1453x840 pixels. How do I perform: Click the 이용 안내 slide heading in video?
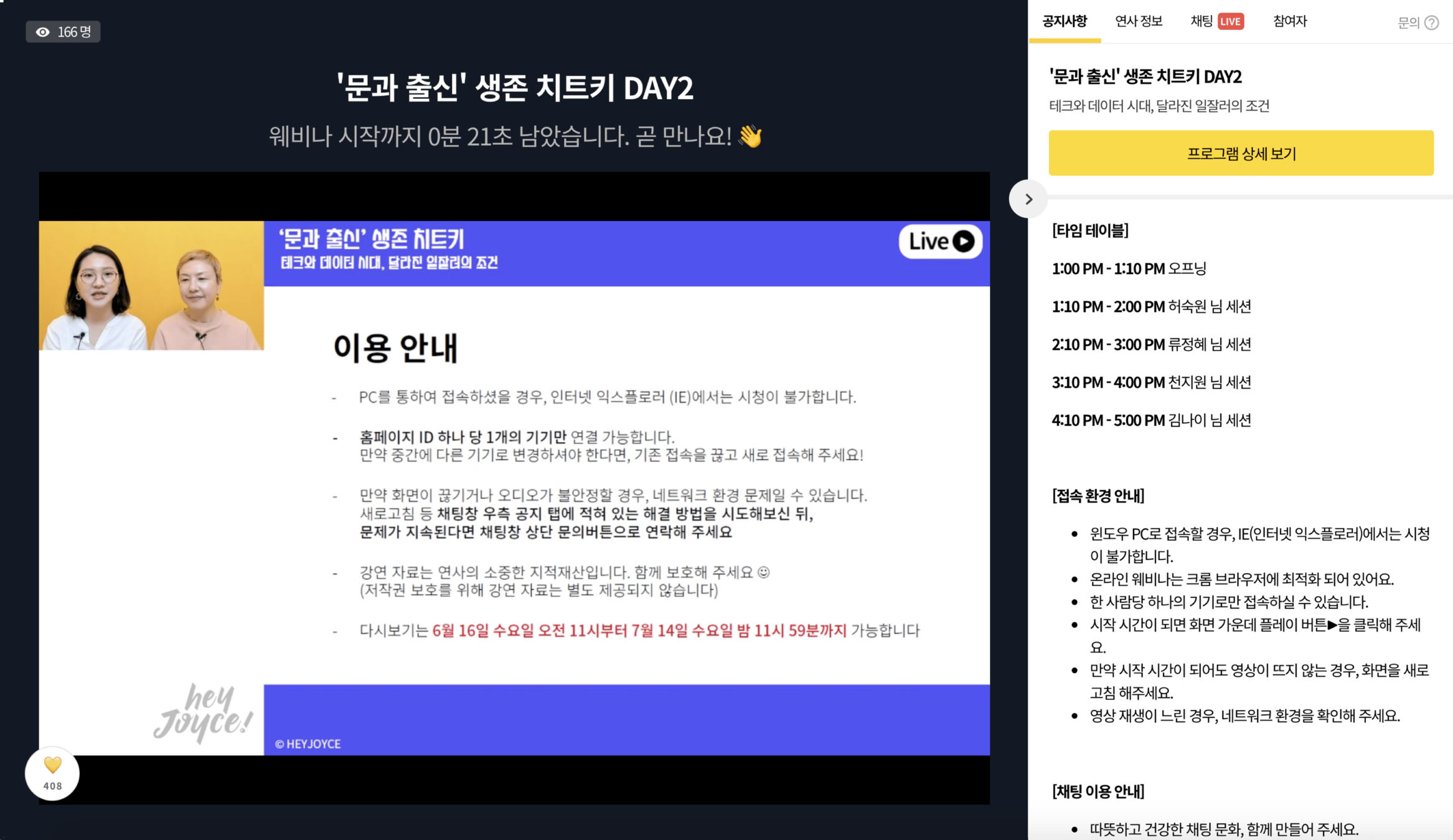[x=395, y=348]
